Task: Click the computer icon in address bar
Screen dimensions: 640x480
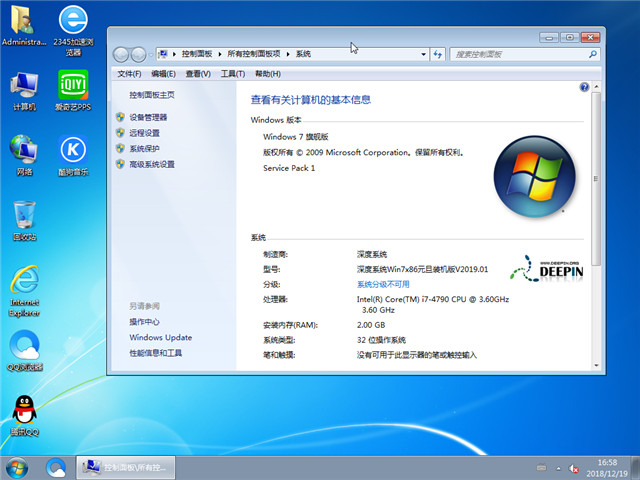Action: click(x=163, y=54)
